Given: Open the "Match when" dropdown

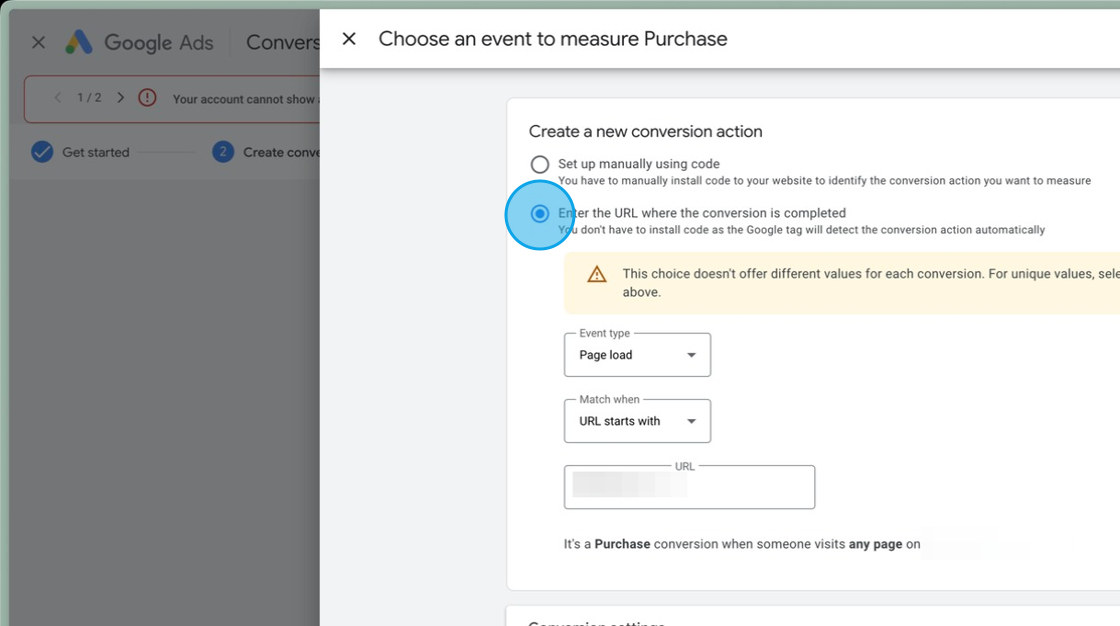Looking at the screenshot, I should coord(637,420).
